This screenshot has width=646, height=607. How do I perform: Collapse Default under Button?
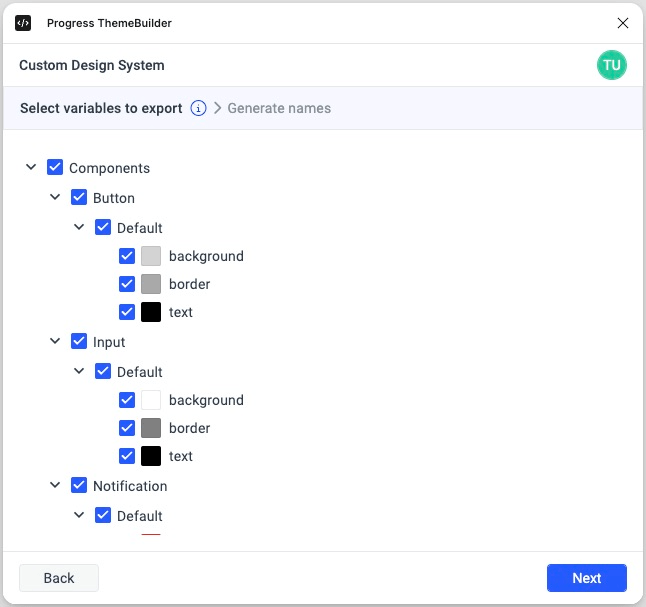[79, 227]
